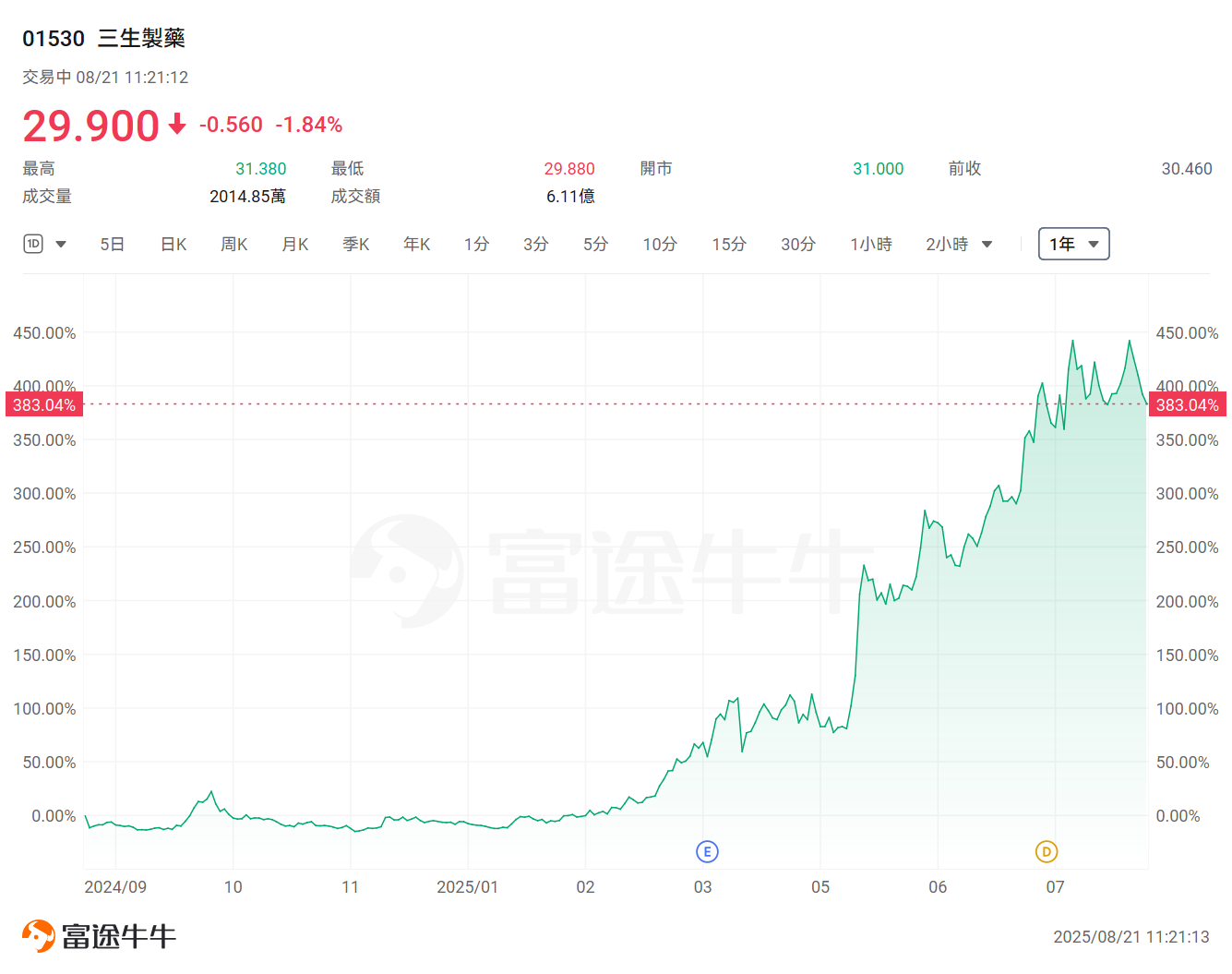Click the 最高 high price 31.380
Image resolution: width=1232 pixels, height=974 pixels.
pyautogui.click(x=260, y=168)
